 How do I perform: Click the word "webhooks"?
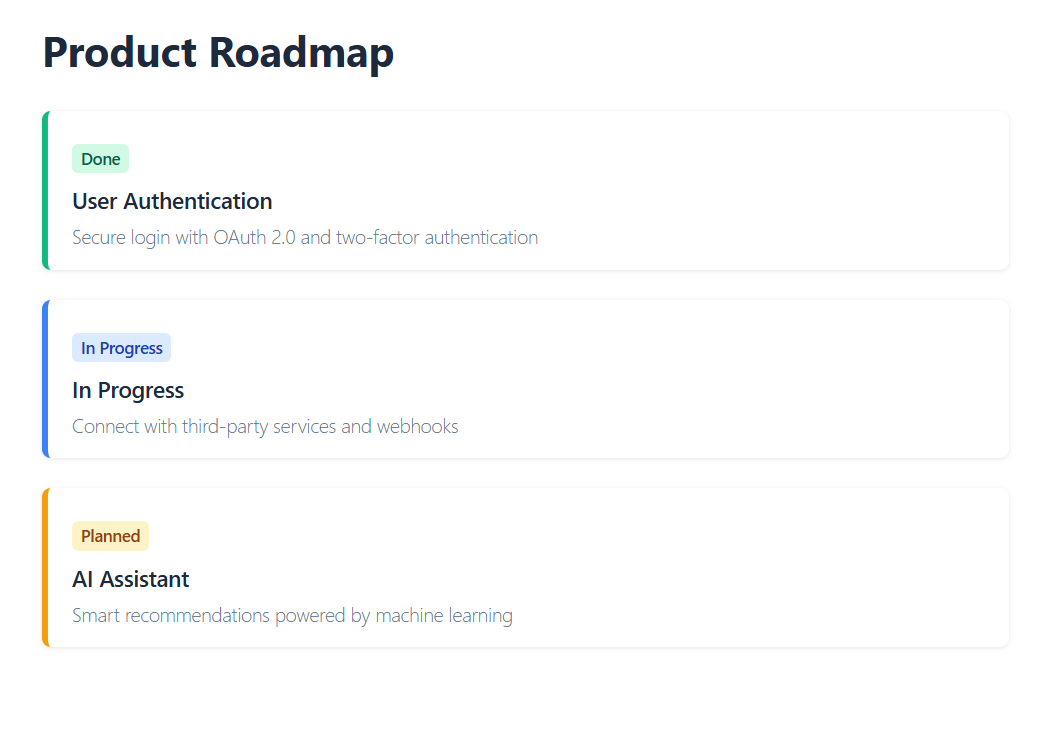tap(417, 427)
